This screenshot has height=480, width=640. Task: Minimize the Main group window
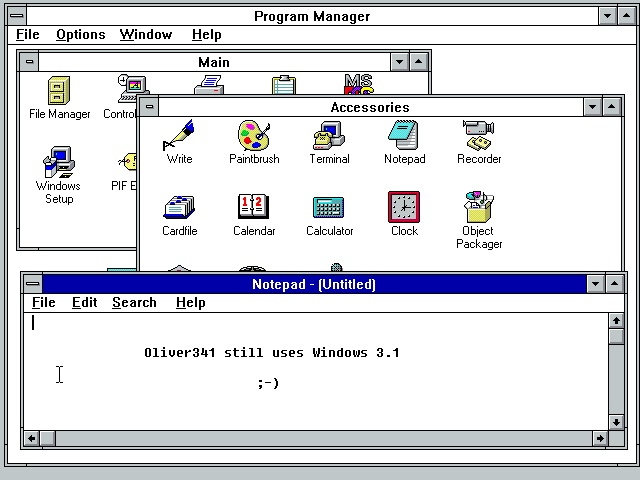coord(399,62)
